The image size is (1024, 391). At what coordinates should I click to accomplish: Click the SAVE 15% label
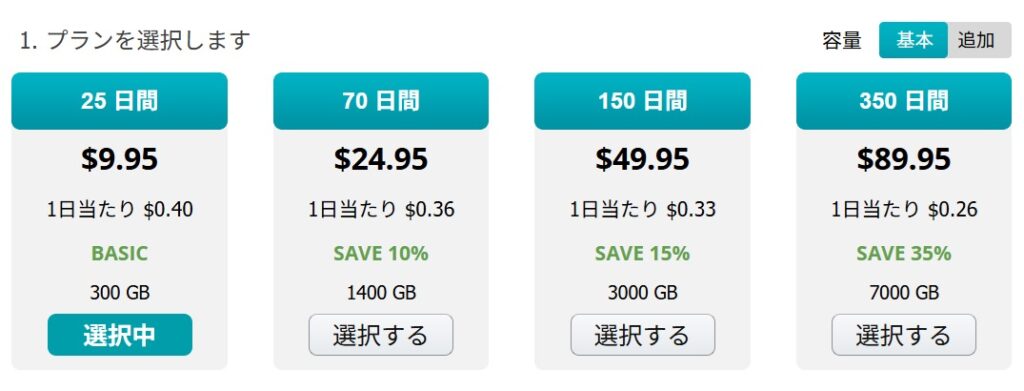tap(643, 253)
